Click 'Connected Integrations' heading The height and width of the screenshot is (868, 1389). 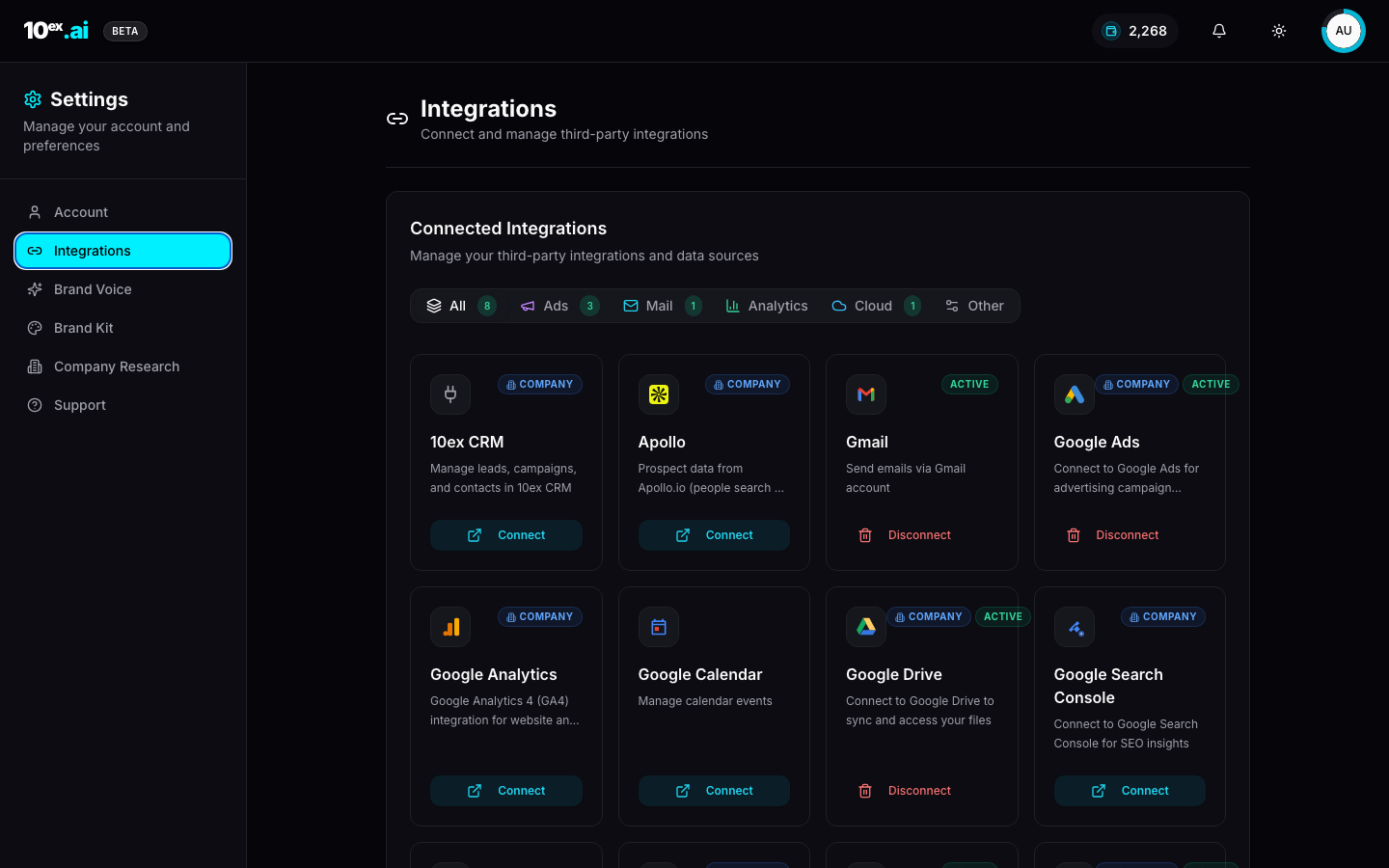point(508,229)
